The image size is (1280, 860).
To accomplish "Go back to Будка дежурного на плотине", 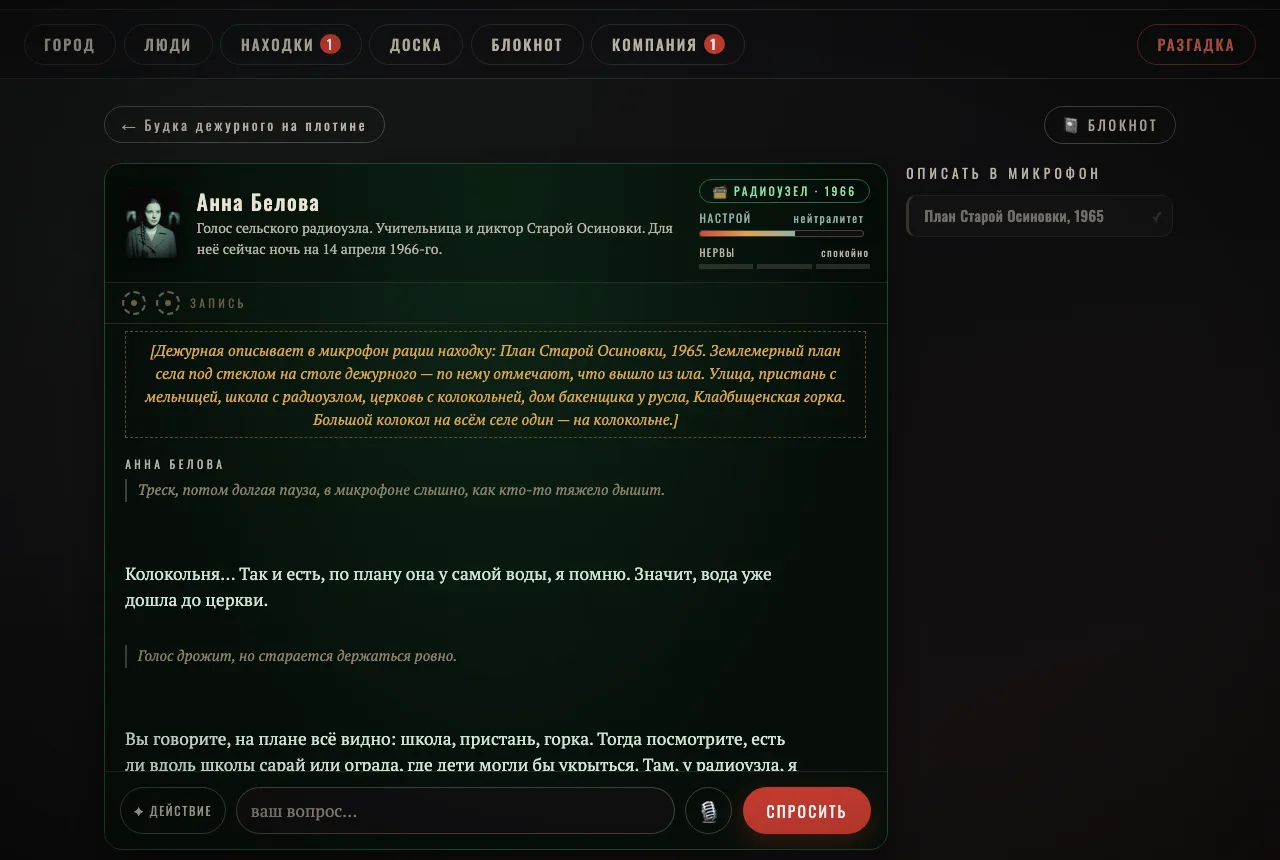I will pyautogui.click(x=244, y=125).
